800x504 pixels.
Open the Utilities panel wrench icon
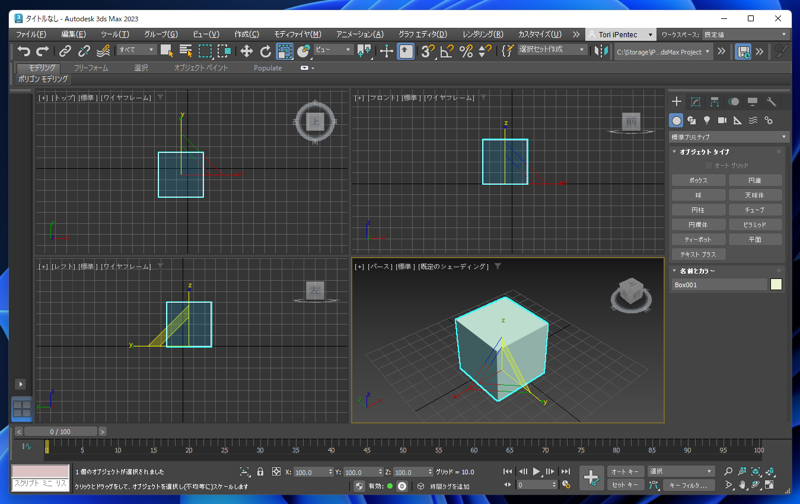pyautogui.click(x=771, y=102)
